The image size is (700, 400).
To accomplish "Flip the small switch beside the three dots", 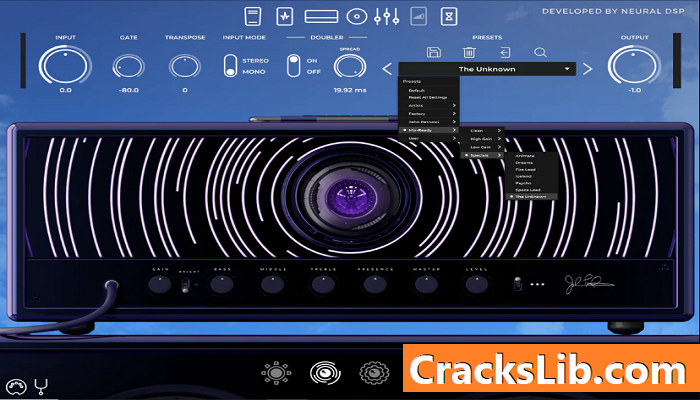I will (517, 284).
